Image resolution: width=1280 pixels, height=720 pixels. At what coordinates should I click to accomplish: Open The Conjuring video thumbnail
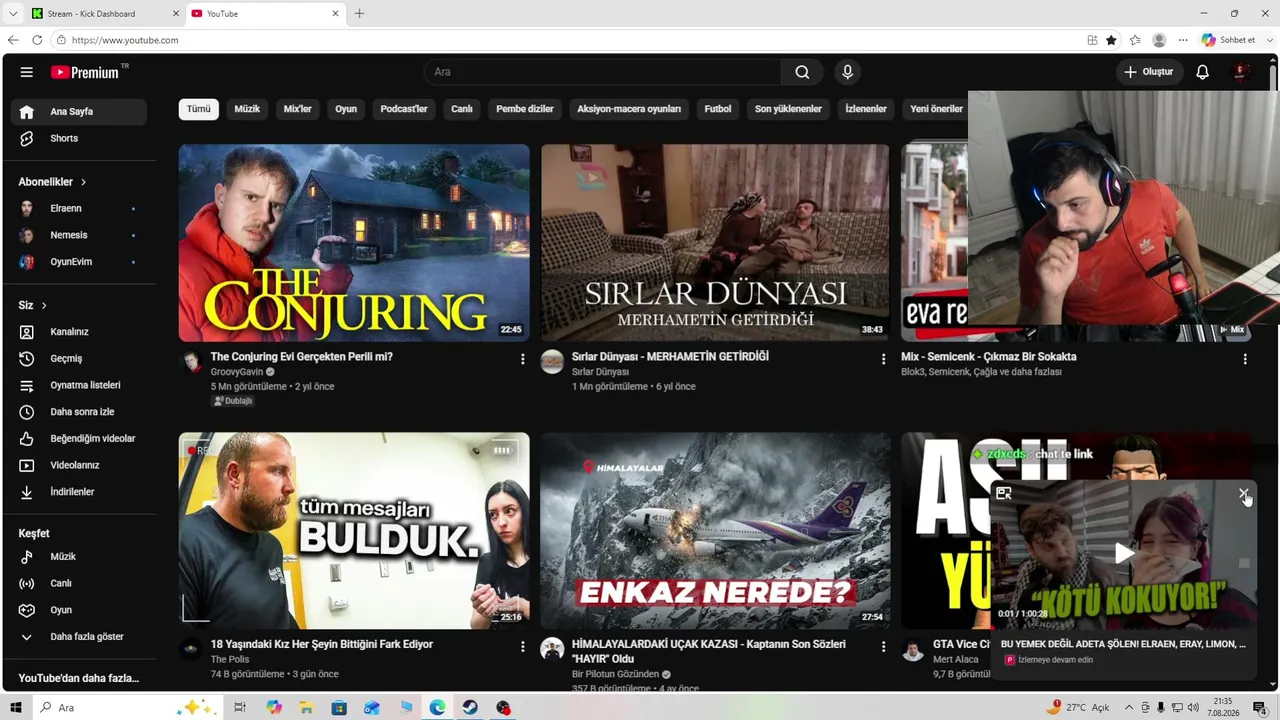(x=354, y=243)
